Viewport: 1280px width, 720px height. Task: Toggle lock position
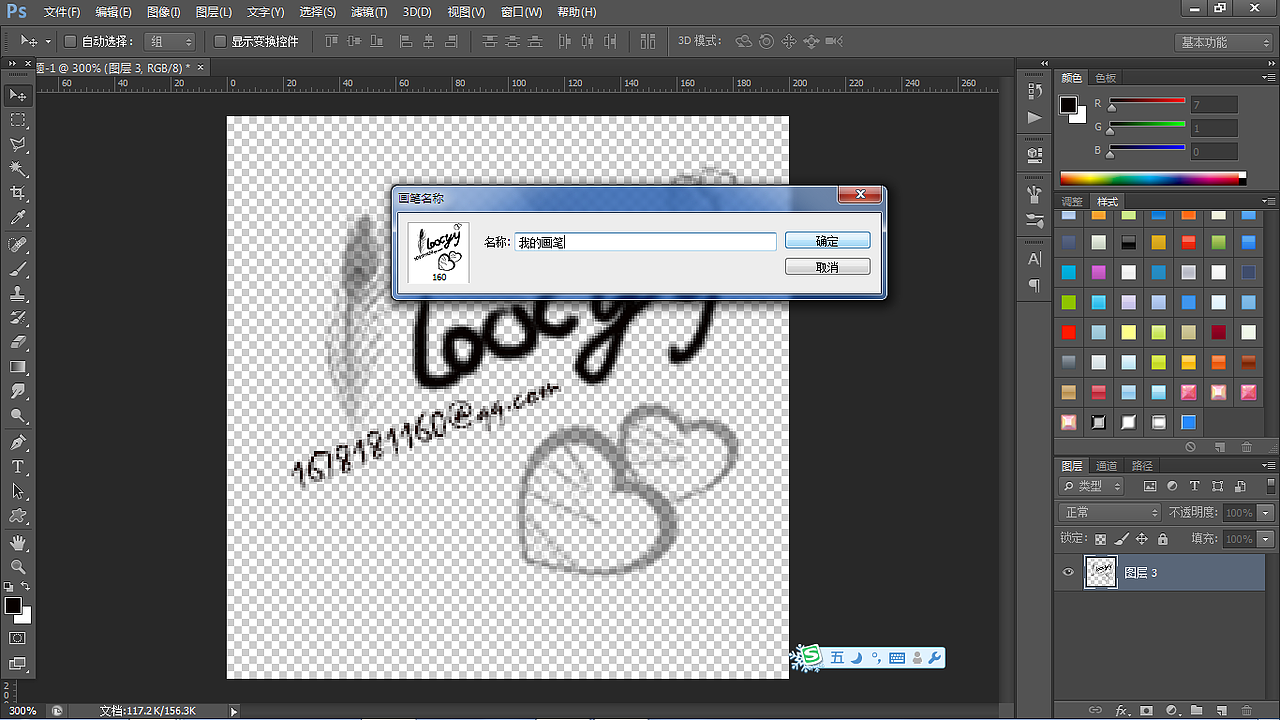(x=1141, y=539)
